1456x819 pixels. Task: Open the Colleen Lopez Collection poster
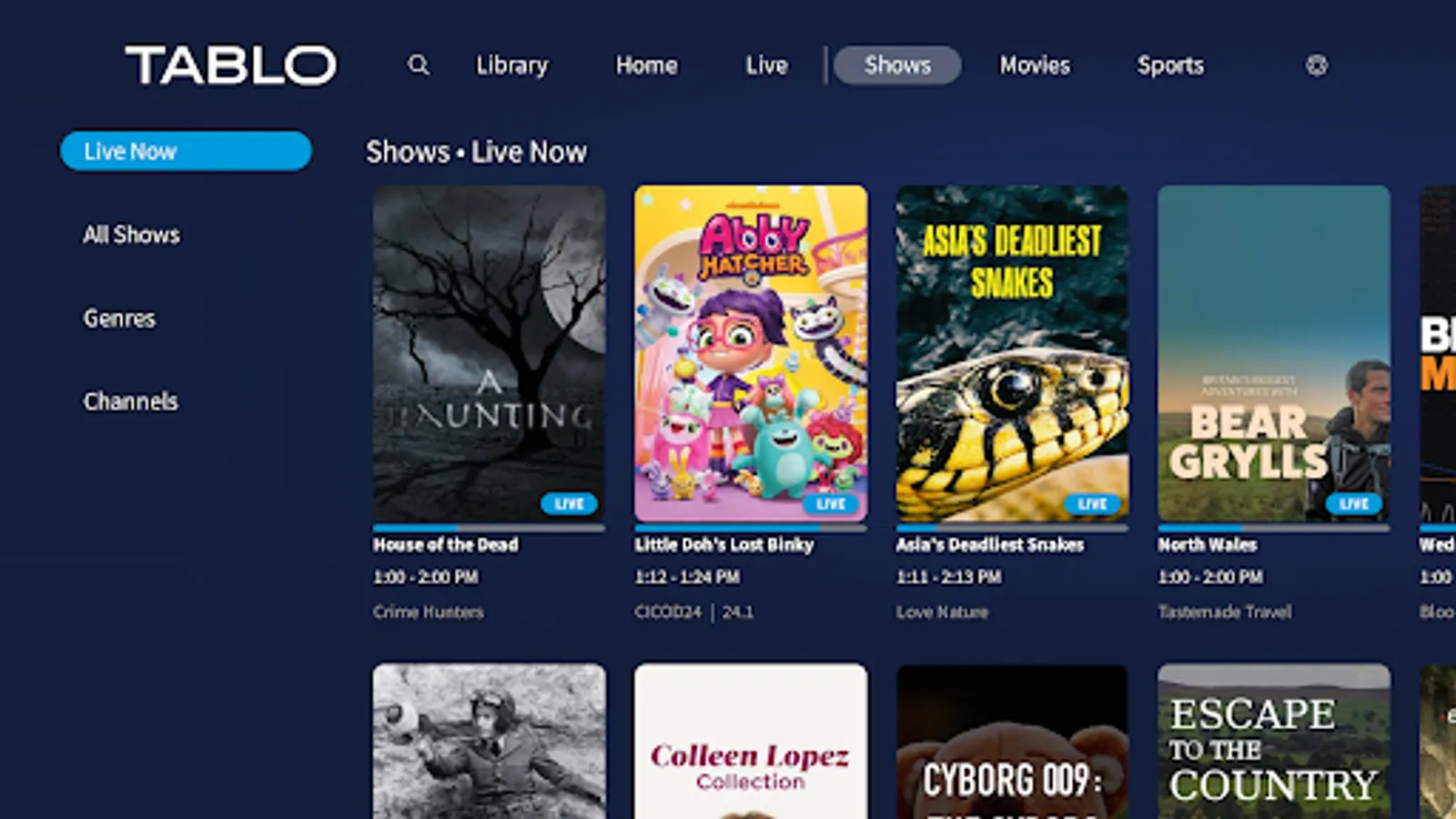751,741
